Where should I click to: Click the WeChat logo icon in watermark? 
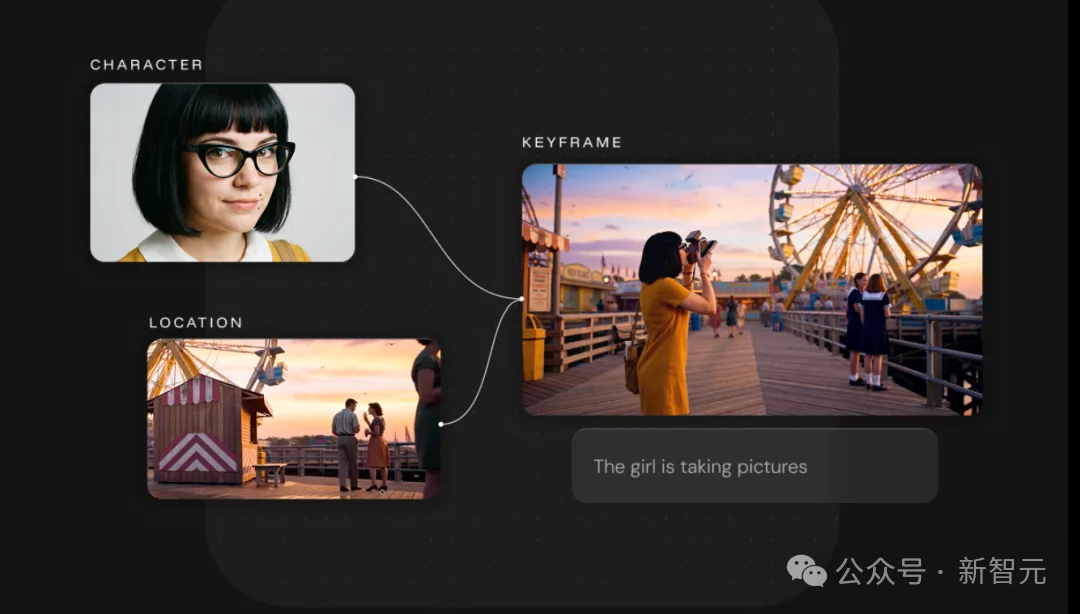(807, 571)
